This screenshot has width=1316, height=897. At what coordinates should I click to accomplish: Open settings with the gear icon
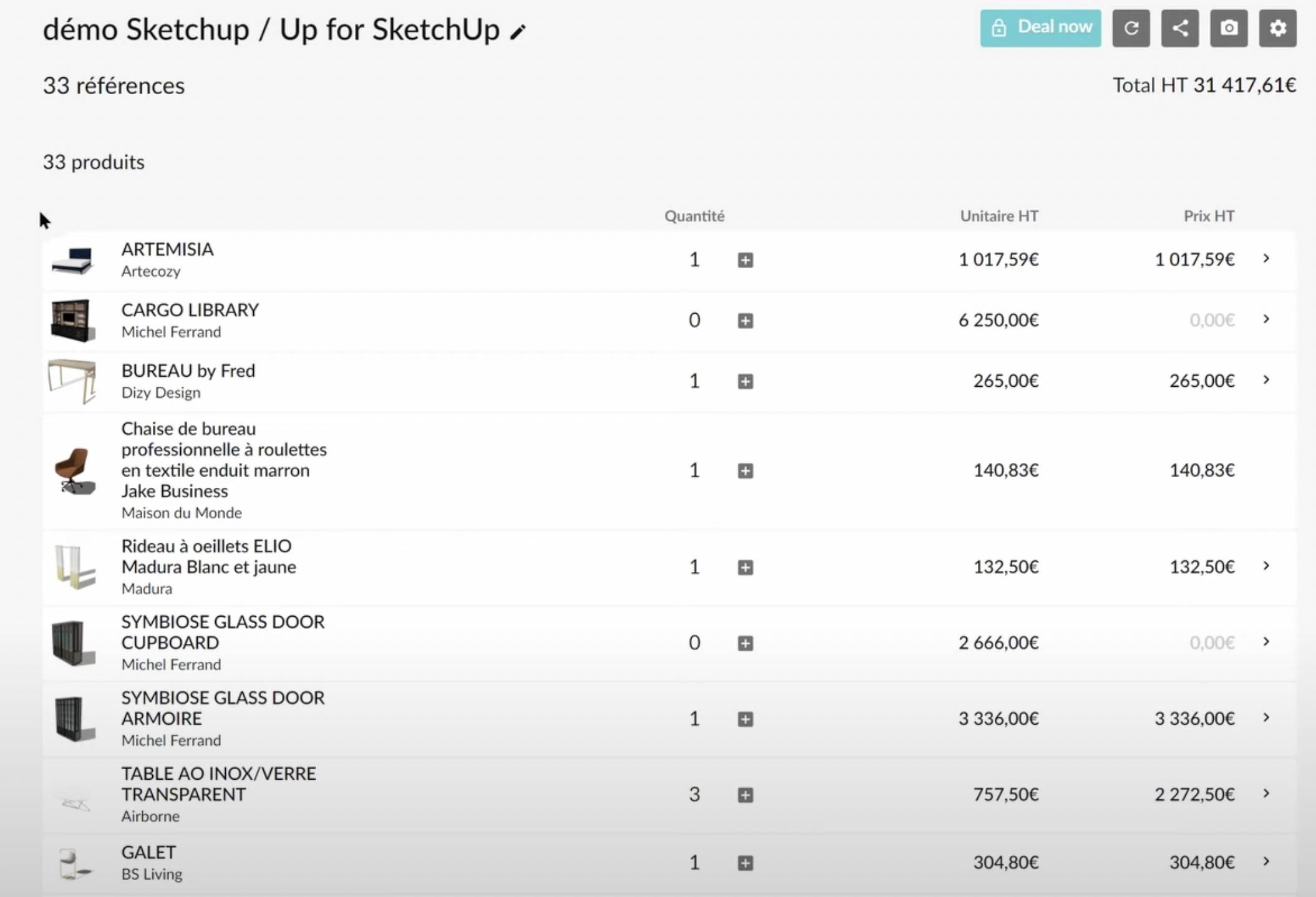[x=1277, y=28]
